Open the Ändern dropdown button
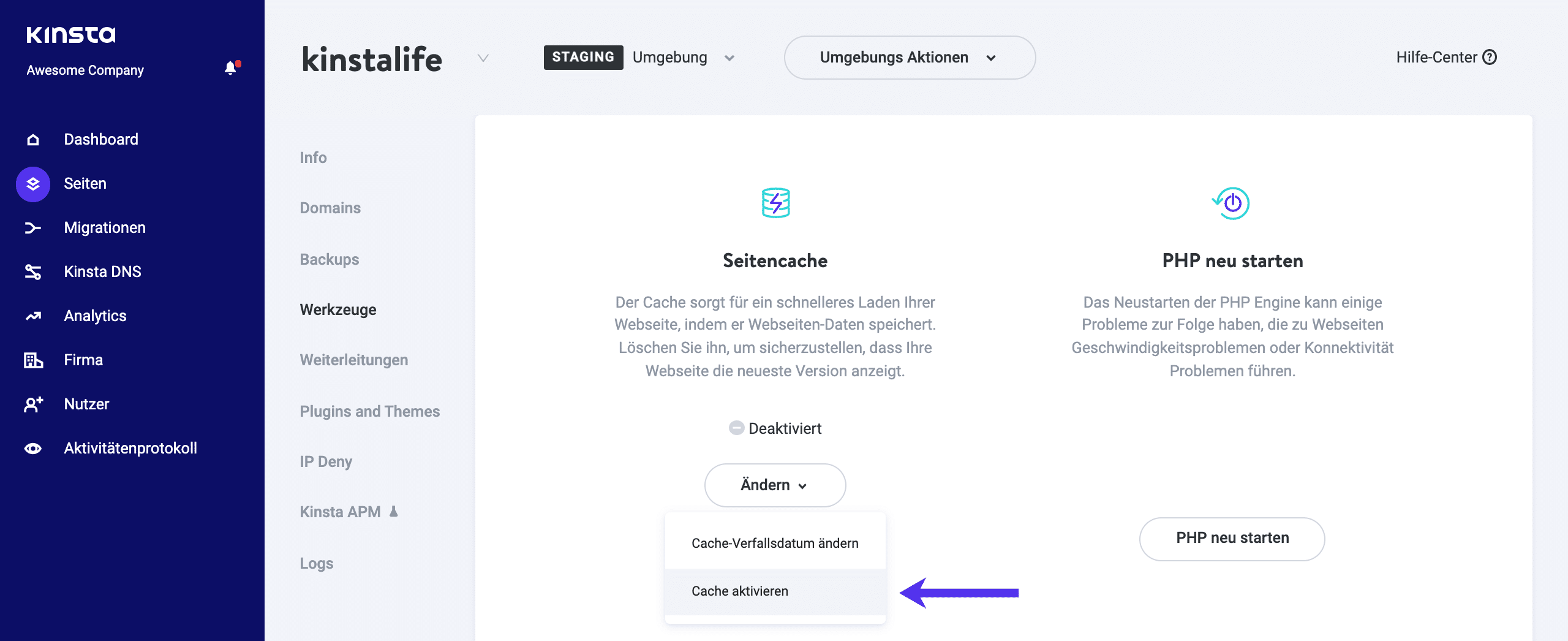The image size is (1568, 641). click(774, 485)
